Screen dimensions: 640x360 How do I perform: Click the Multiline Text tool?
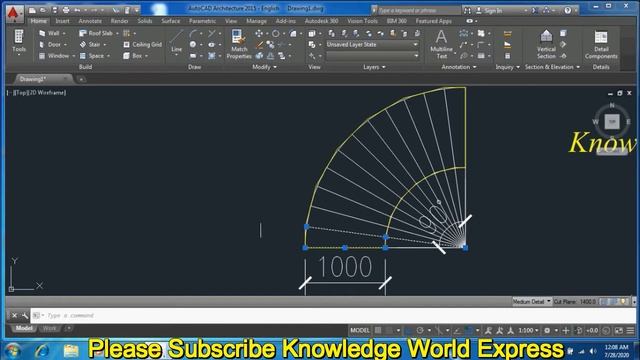coord(441,44)
